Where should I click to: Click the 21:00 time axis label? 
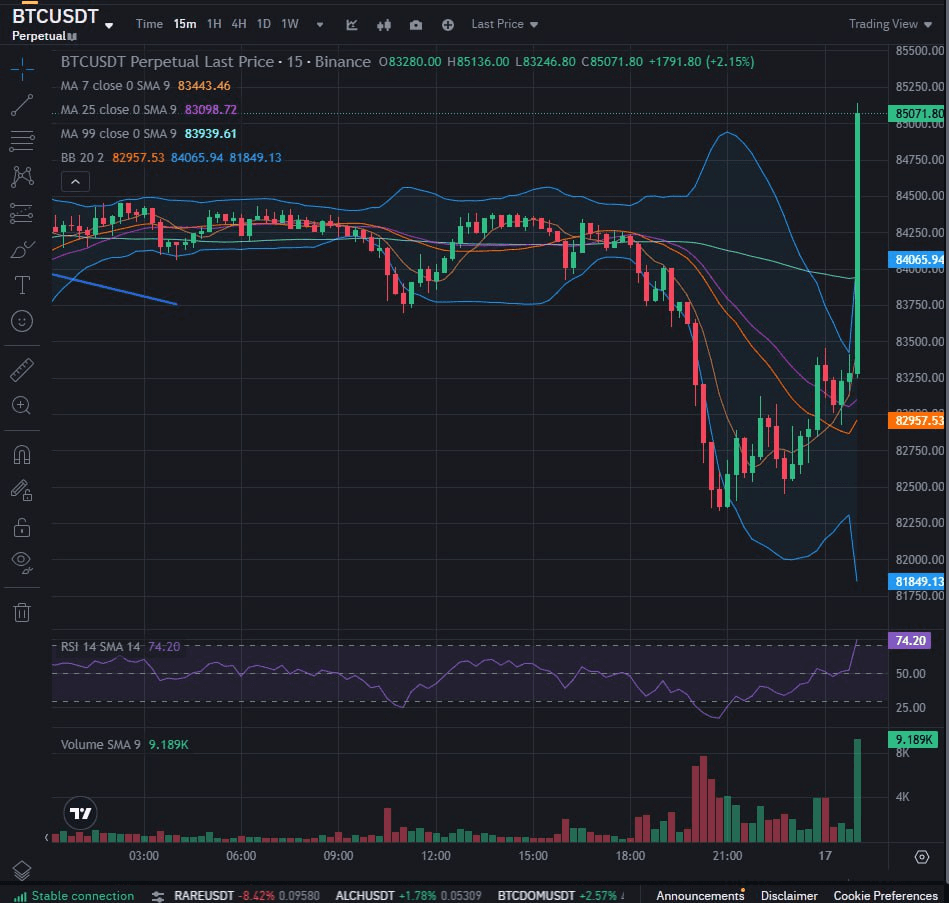(x=727, y=856)
